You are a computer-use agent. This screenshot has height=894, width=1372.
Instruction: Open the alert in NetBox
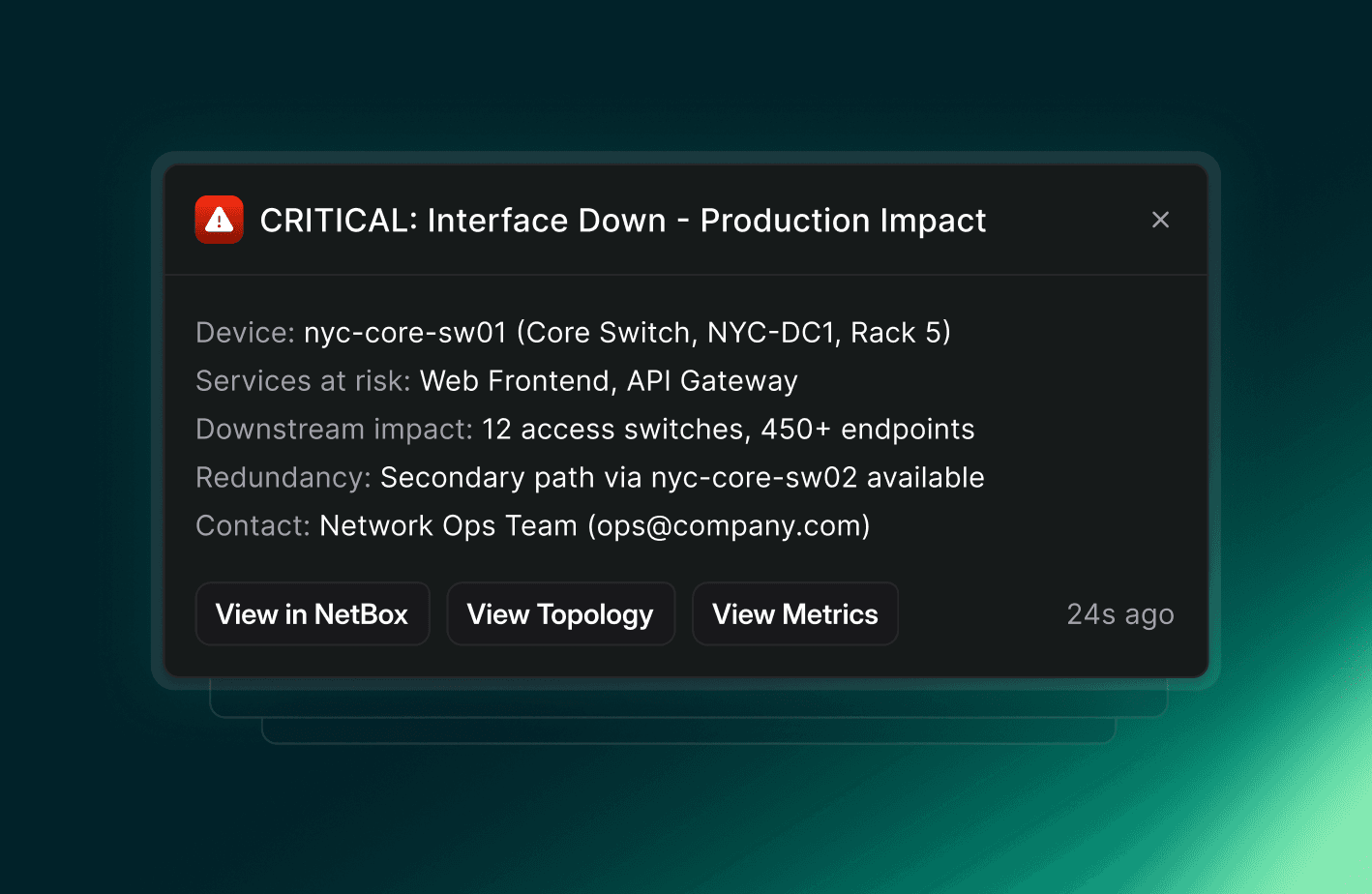(x=313, y=613)
